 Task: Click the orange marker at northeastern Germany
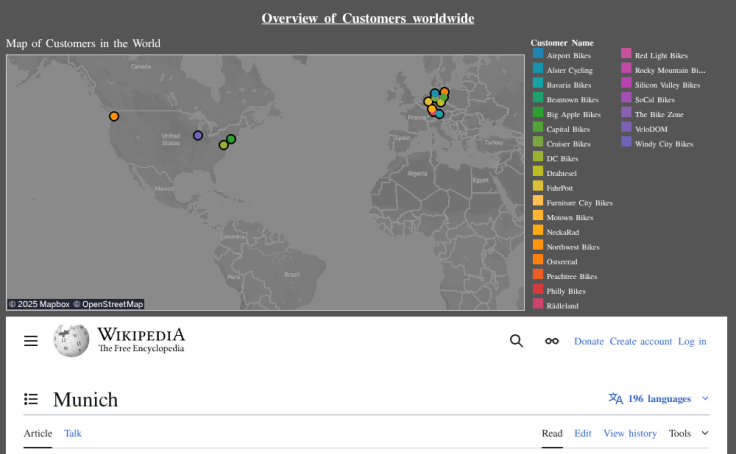coord(445,92)
